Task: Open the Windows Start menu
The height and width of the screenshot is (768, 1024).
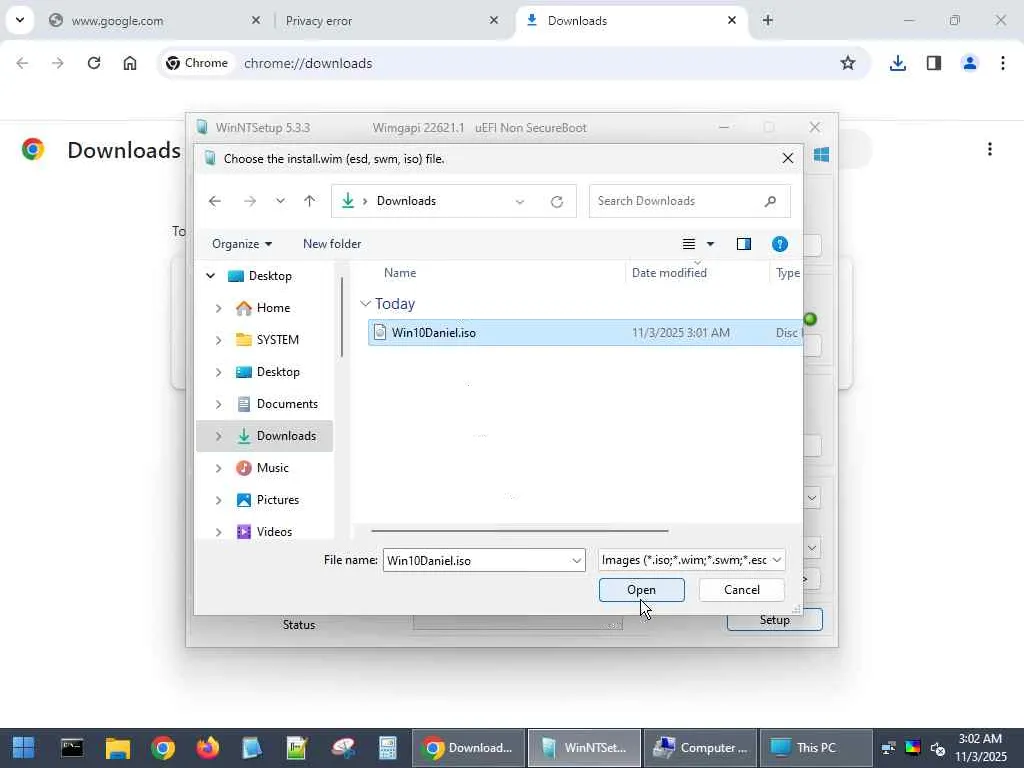Action: click(24, 748)
